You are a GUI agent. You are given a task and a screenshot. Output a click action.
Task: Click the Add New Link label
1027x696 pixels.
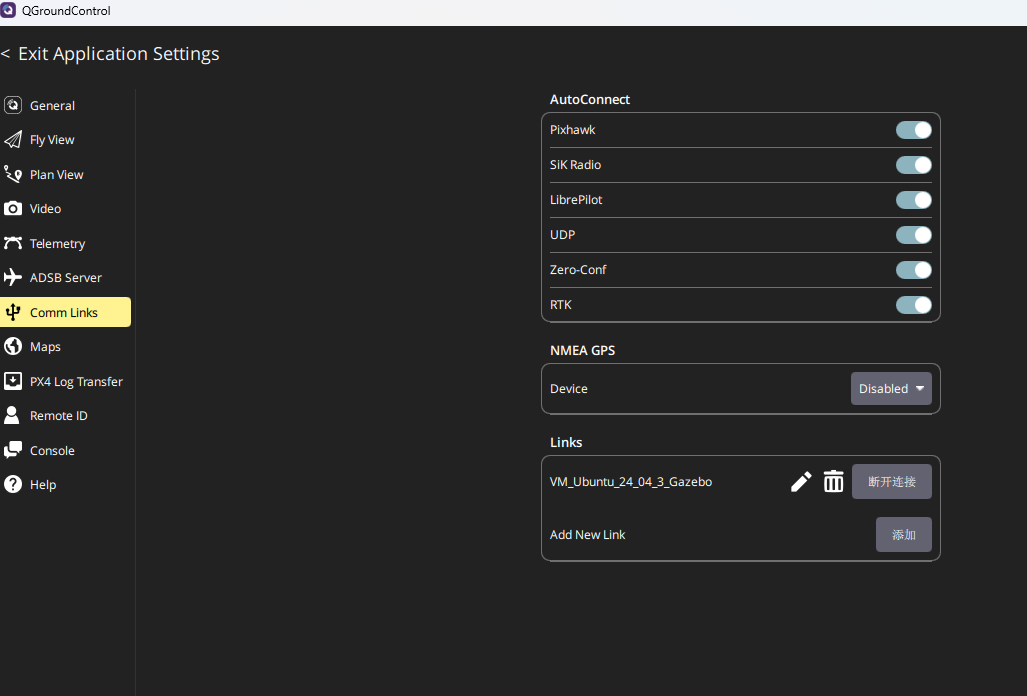588,534
